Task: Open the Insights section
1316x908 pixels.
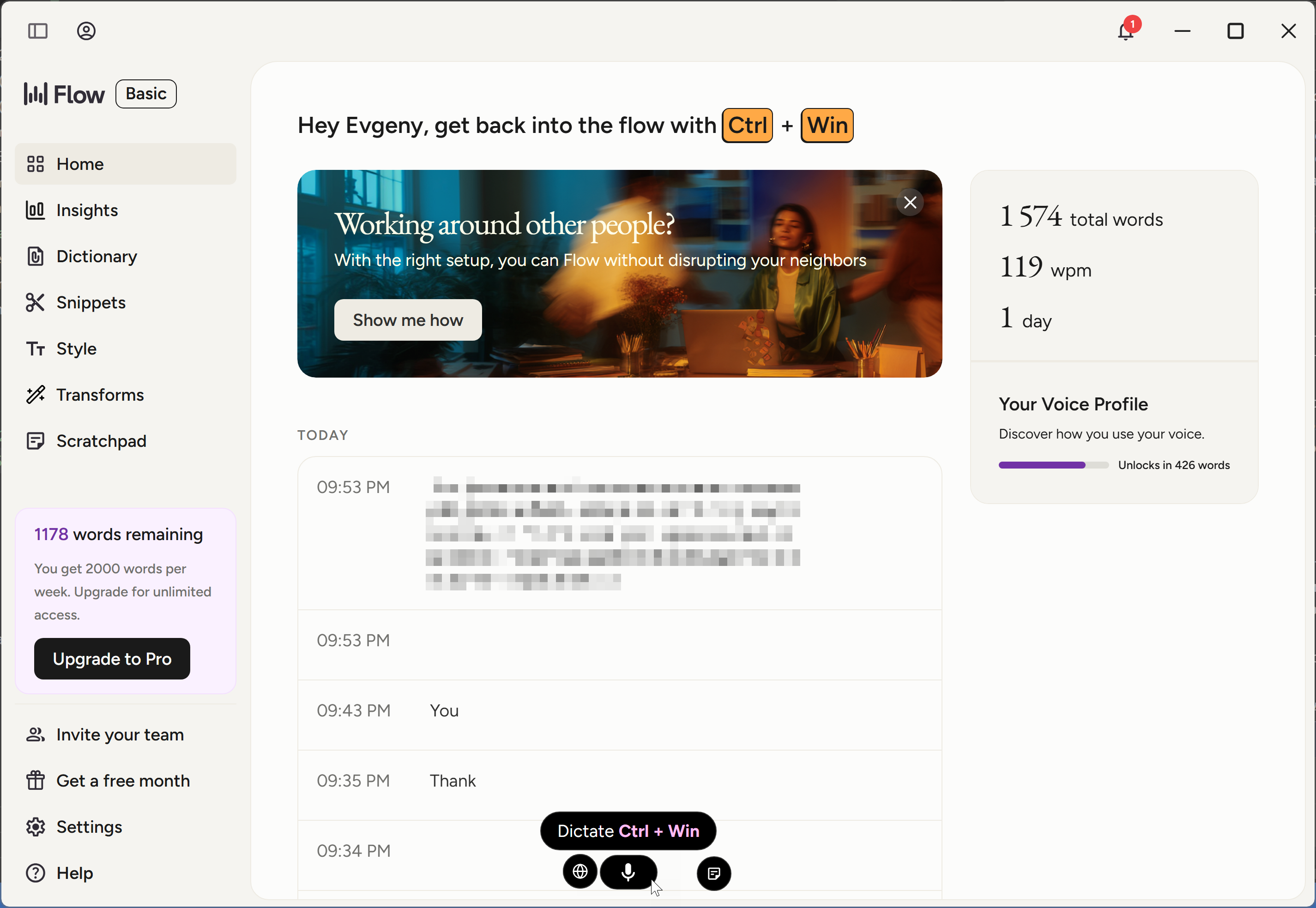Action: pos(126,210)
